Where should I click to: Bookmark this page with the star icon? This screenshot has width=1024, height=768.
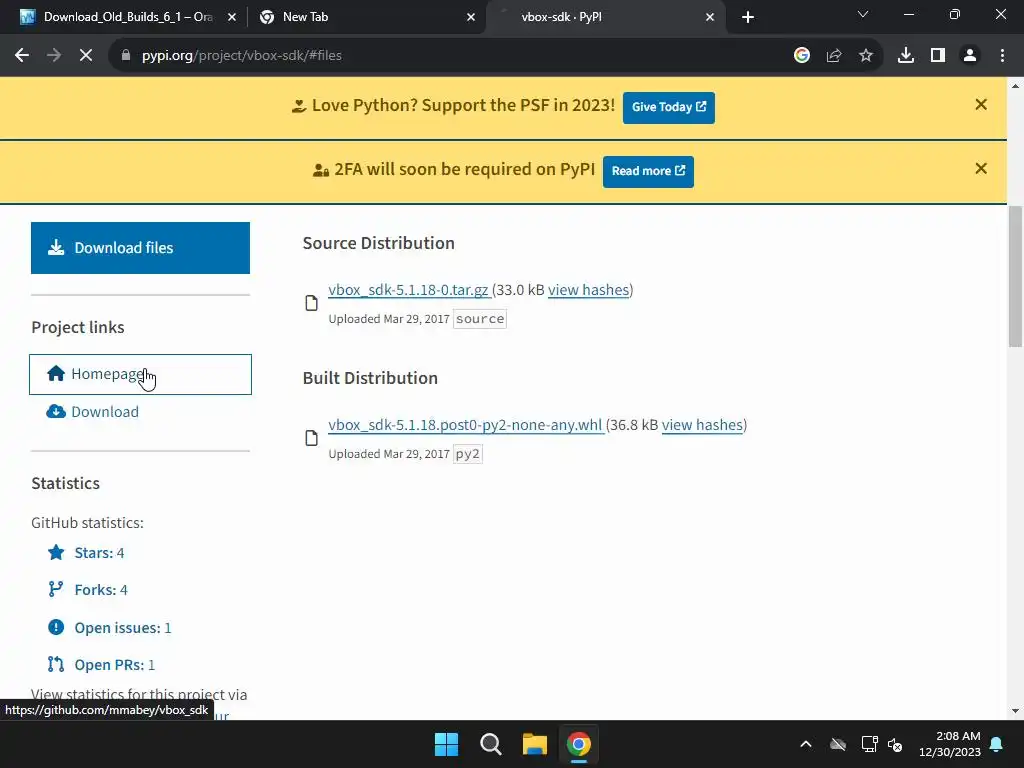[866, 56]
